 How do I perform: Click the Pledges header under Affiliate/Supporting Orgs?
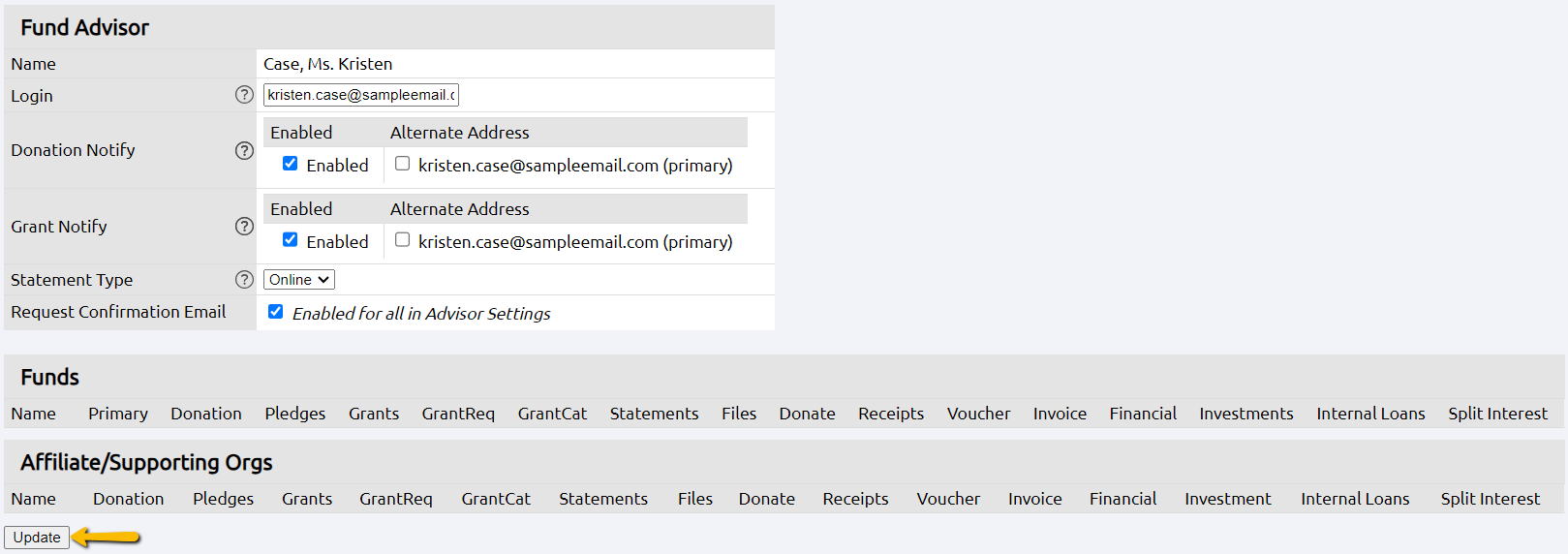click(223, 499)
